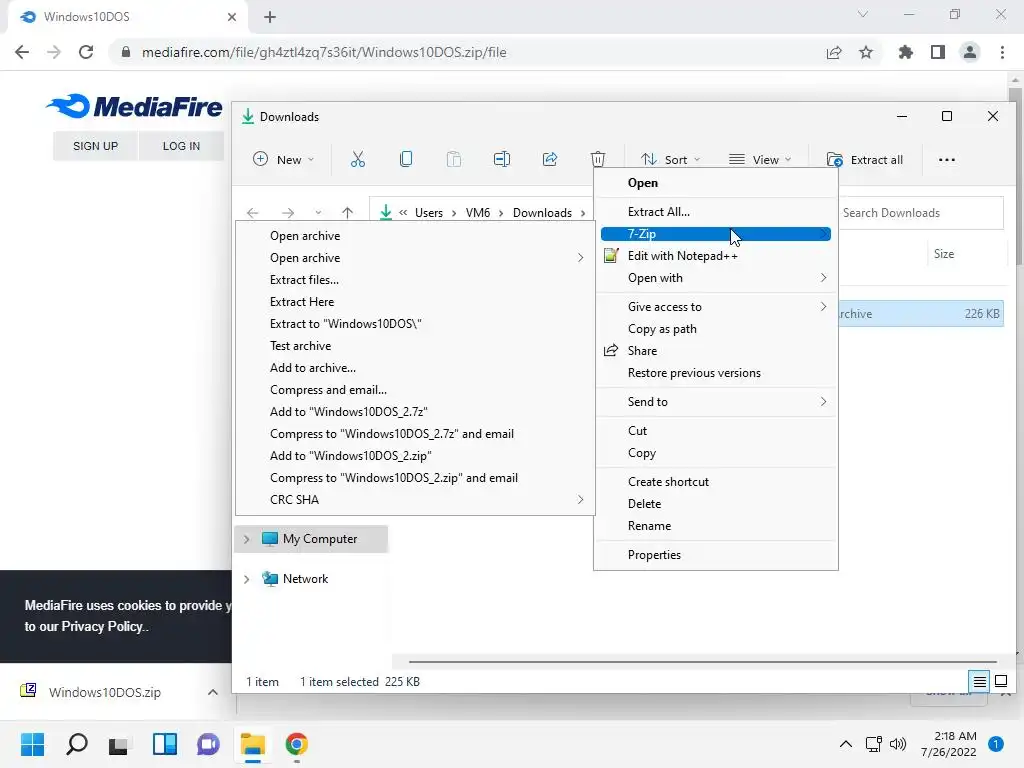
Task: Open the taskbar volume speaker icon
Action: [x=898, y=744]
